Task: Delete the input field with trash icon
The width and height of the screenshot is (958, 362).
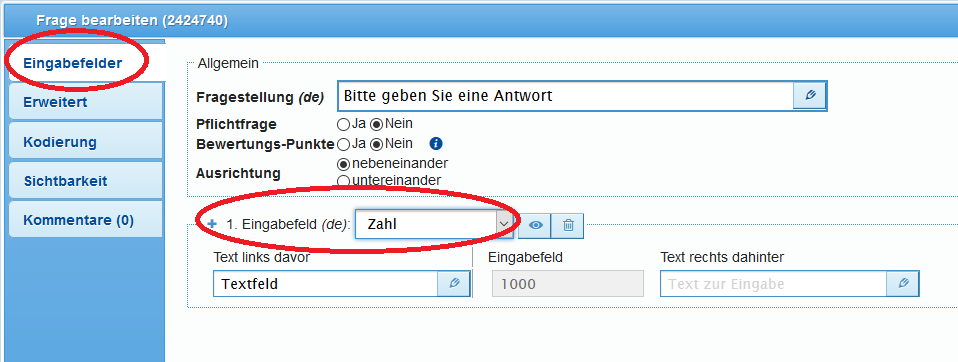Action: (568, 225)
